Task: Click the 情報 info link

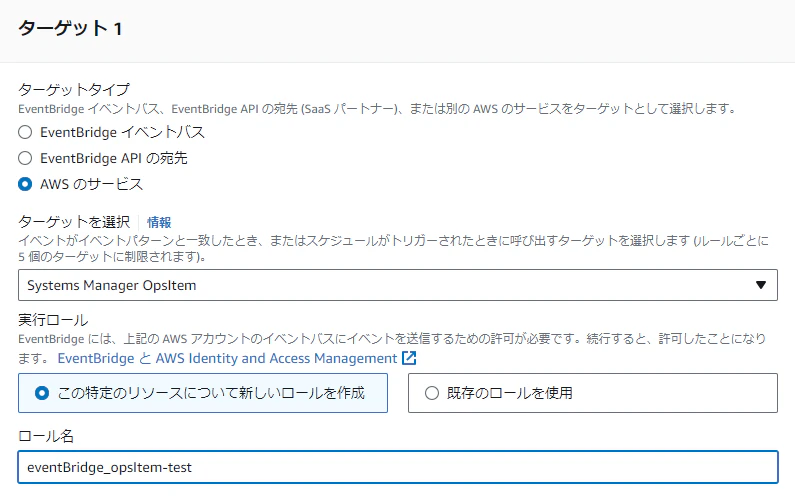Action: pyautogui.click(x=159, y=222)
